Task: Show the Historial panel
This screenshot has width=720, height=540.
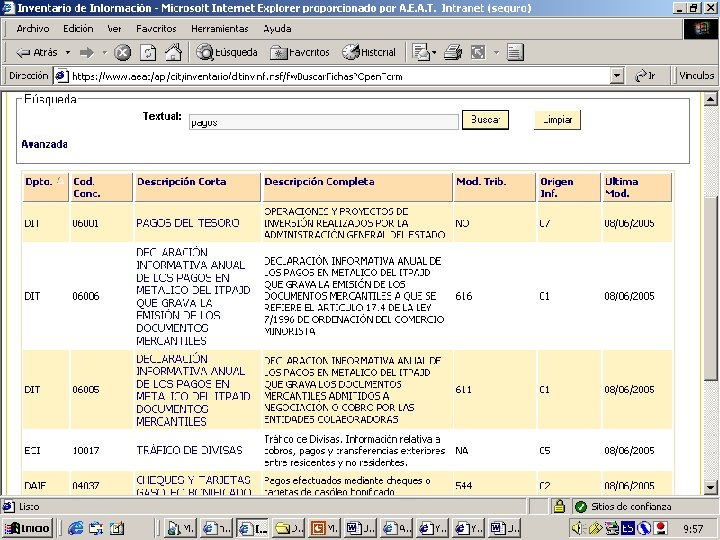Action: pos(369,52)
